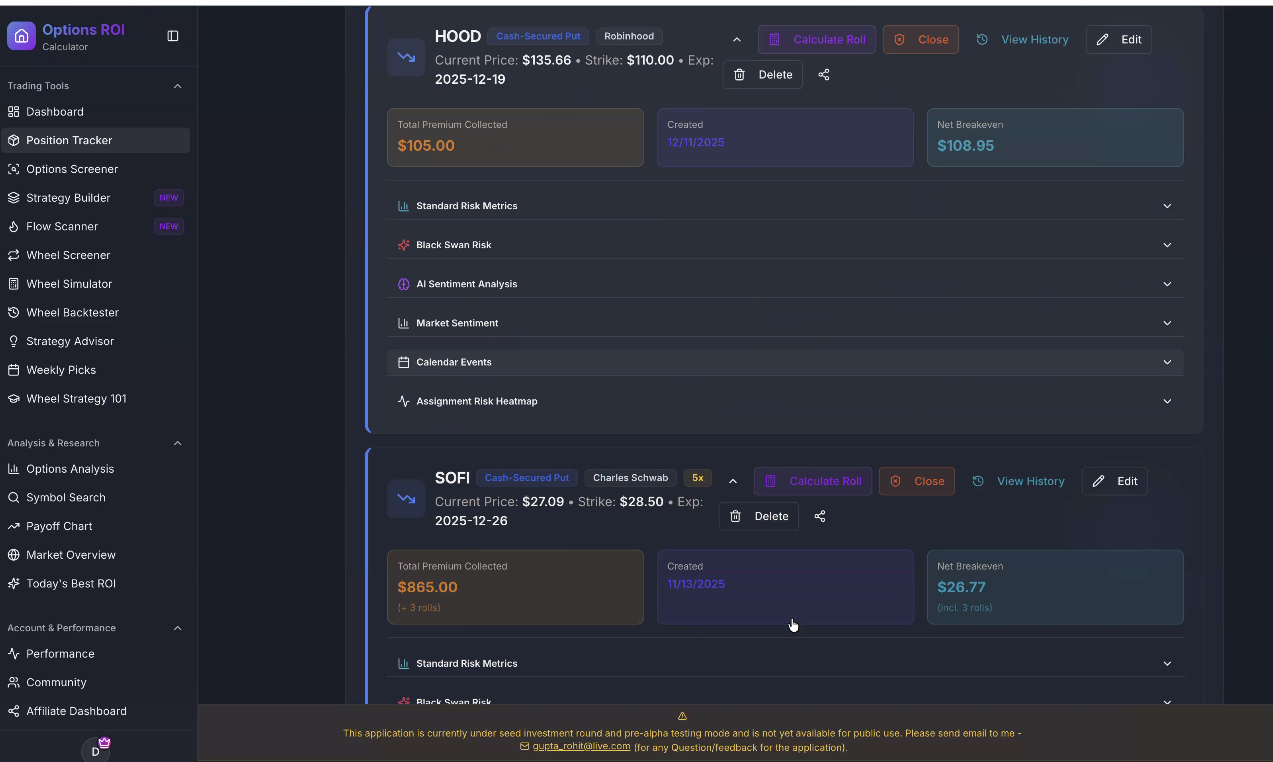Launch the Wheel Backtester
Screen dimensions: 1273x762
(x=70, y=312)
